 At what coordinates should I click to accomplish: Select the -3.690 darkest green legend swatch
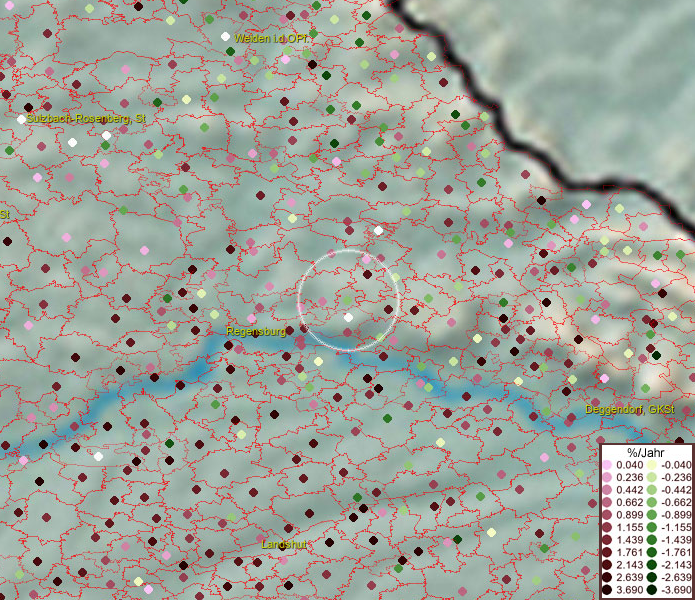tap(651, 590)
